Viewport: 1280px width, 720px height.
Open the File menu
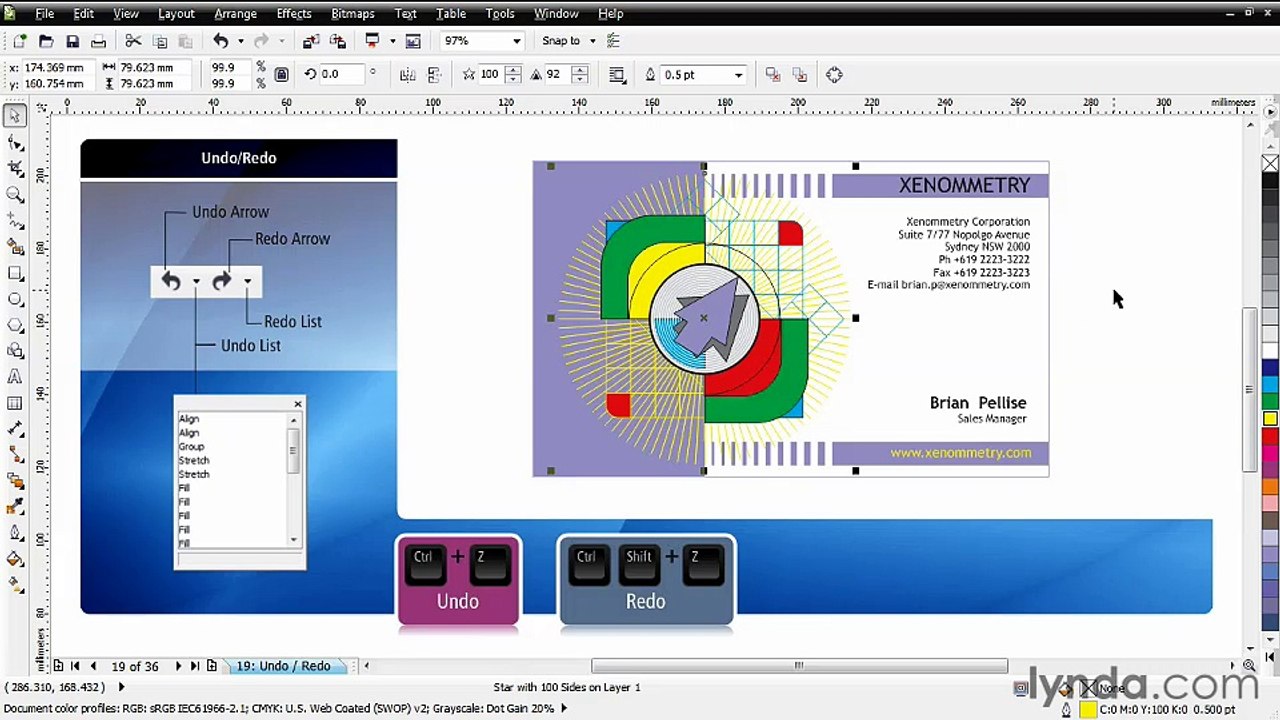(x=45, y=14)
